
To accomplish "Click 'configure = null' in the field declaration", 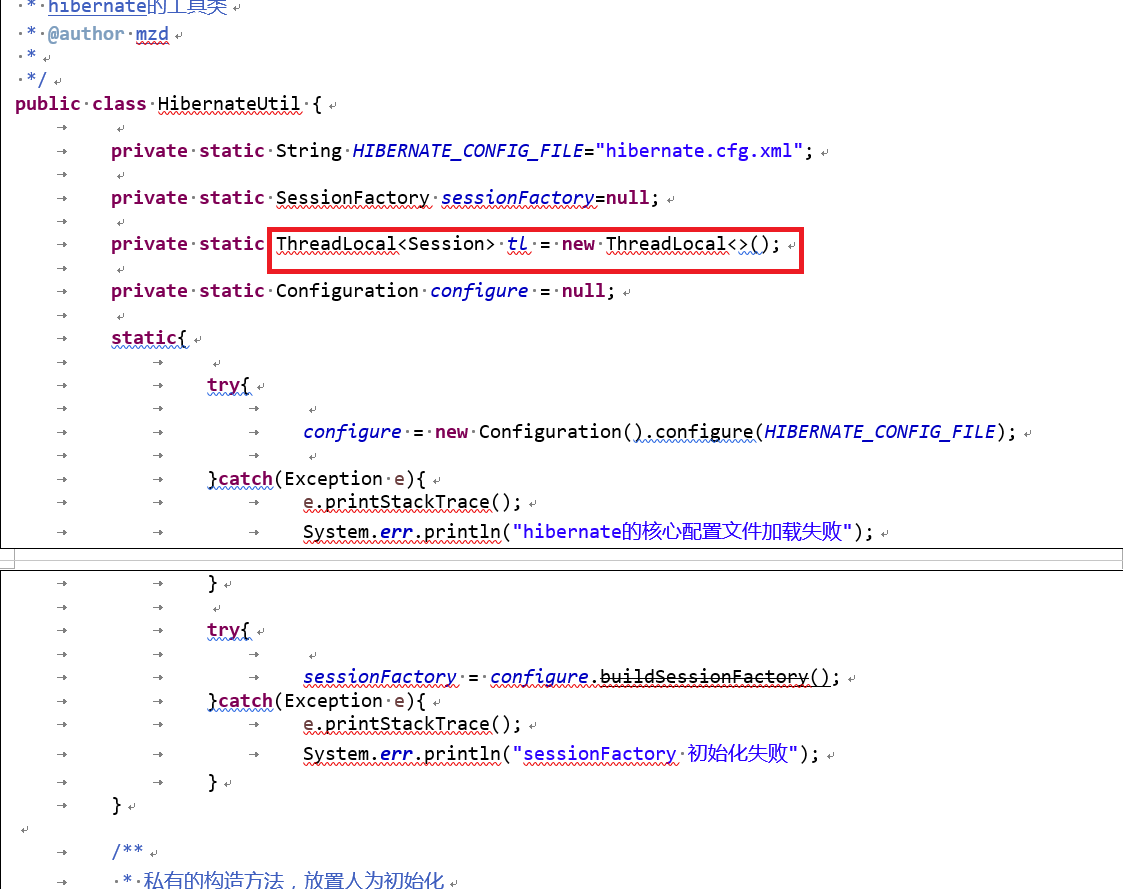I will point(517,291).
